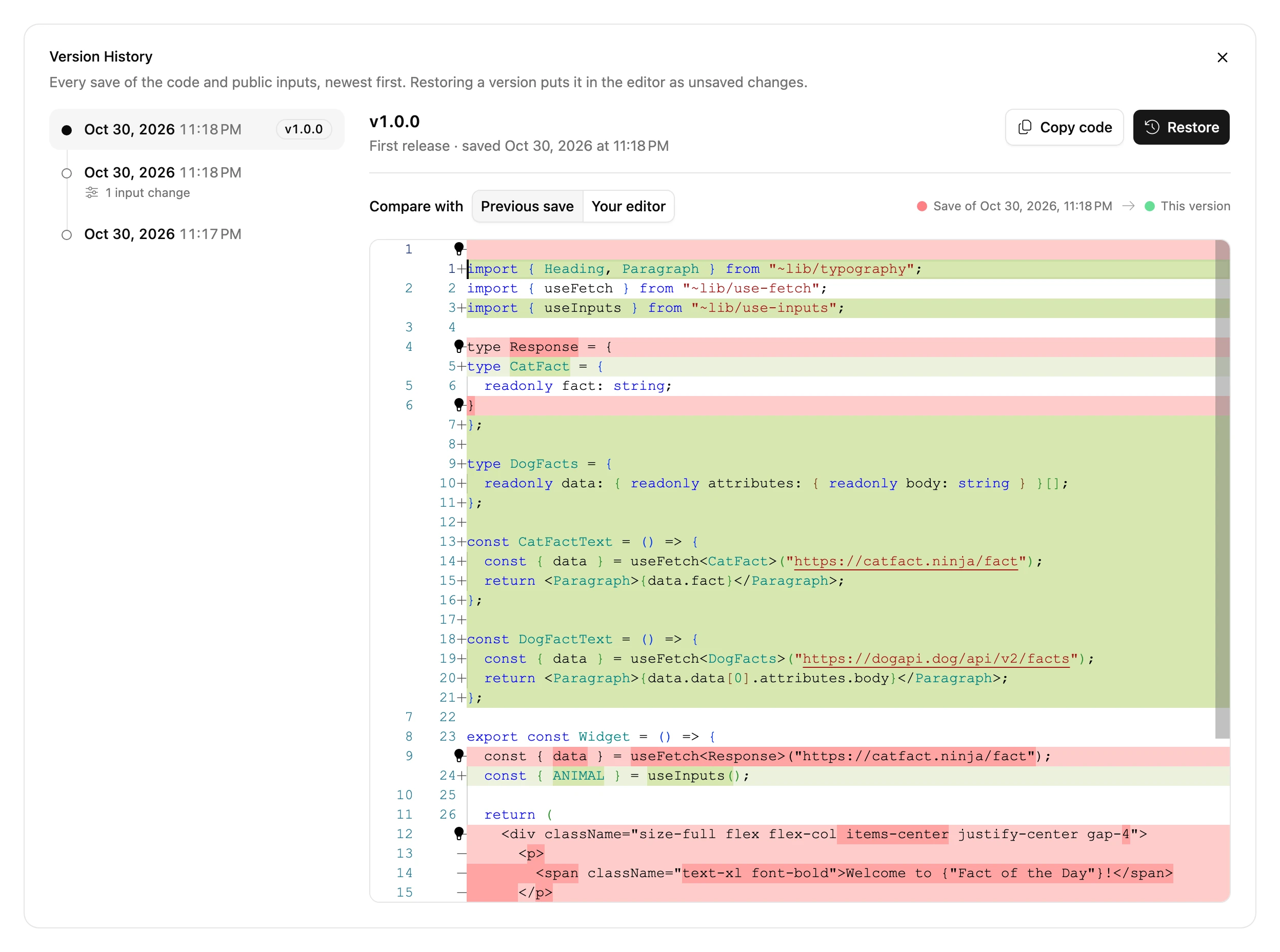Select the v1.0.0 version entry
The width and height of the screenshot is (1280, 952).
[196, 129]
